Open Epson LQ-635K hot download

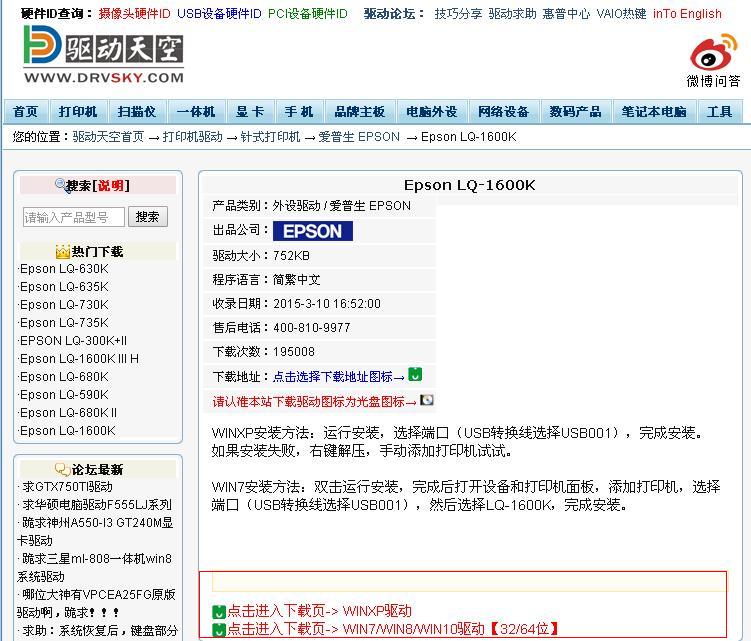click(x=64, y=287)
